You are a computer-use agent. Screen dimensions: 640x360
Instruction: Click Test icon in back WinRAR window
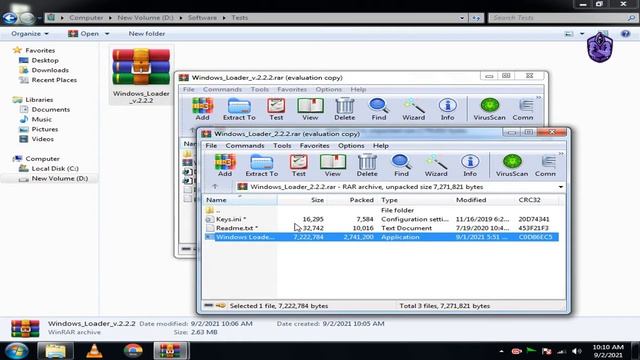point(276,109)
